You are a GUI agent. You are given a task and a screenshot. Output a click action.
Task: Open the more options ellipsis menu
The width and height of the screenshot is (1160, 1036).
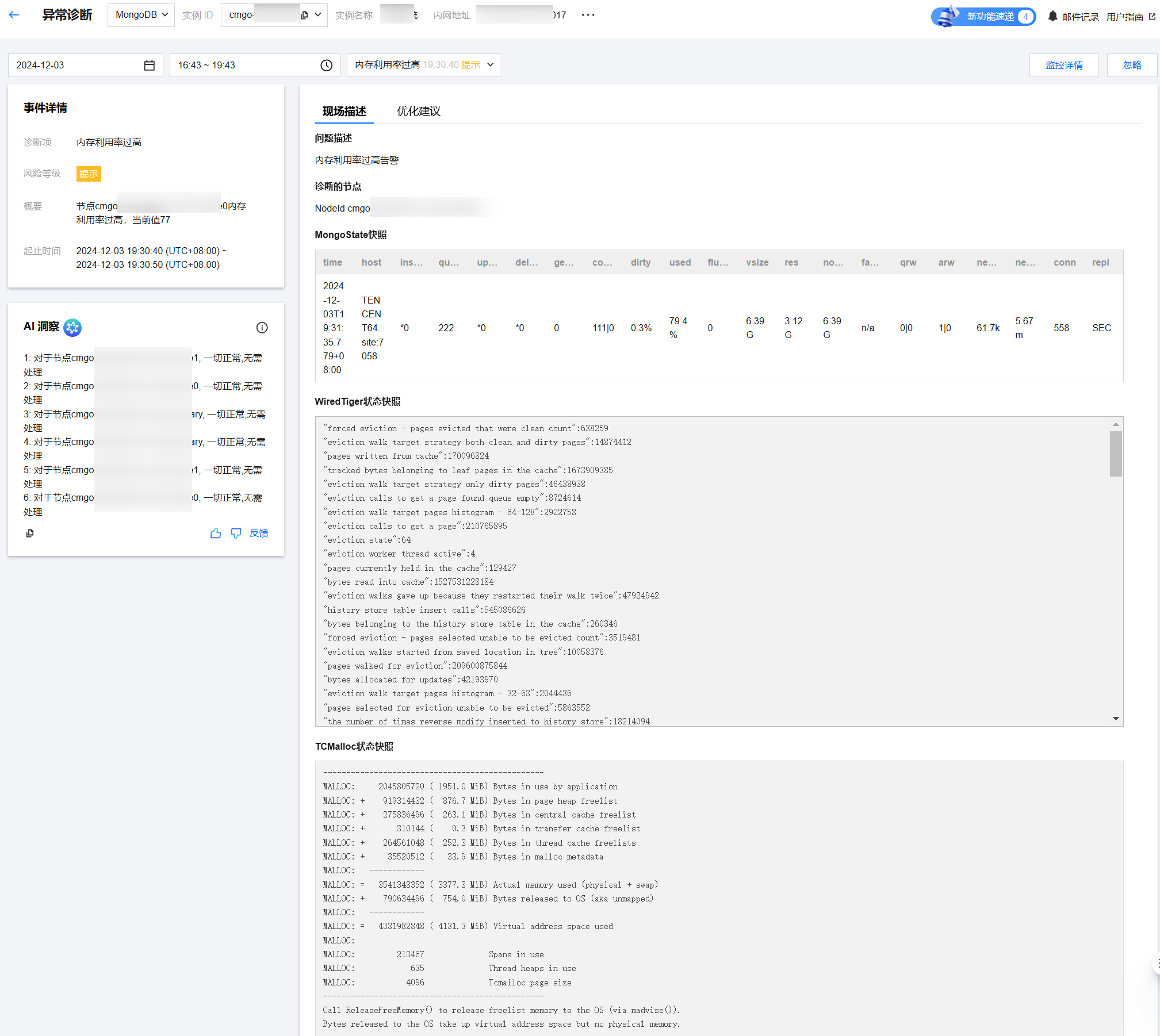[x=588, y=15]
